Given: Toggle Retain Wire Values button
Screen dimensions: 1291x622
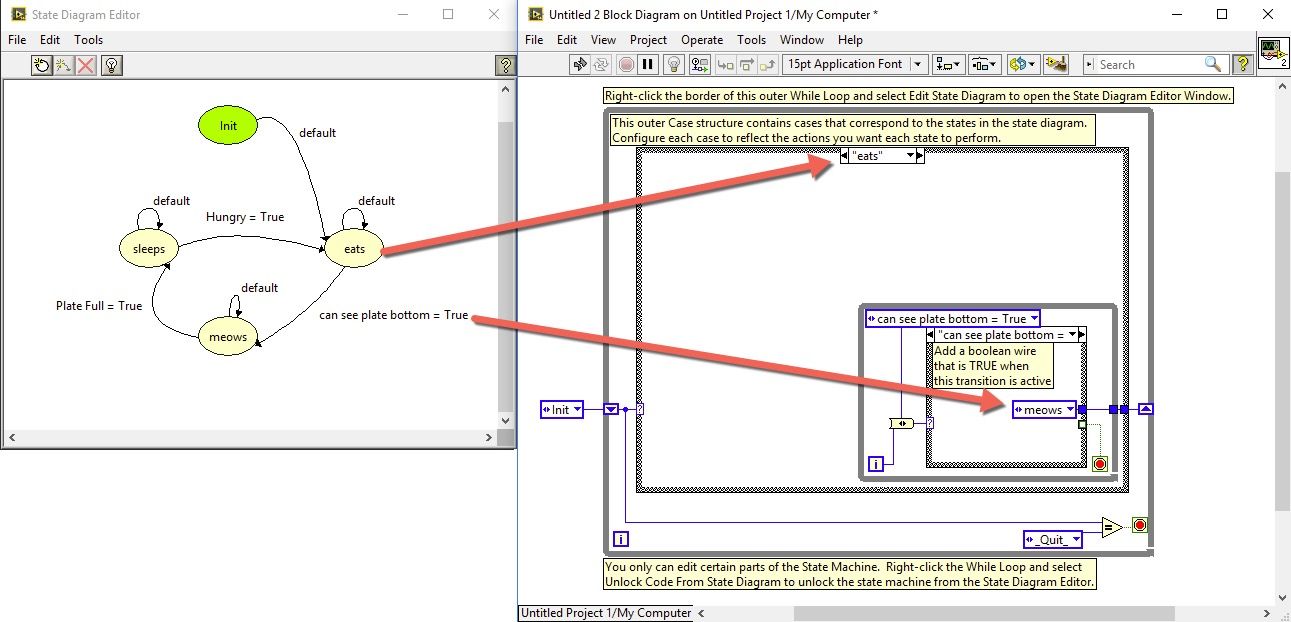Looking at the screenshot, I should tap(699, 64).
